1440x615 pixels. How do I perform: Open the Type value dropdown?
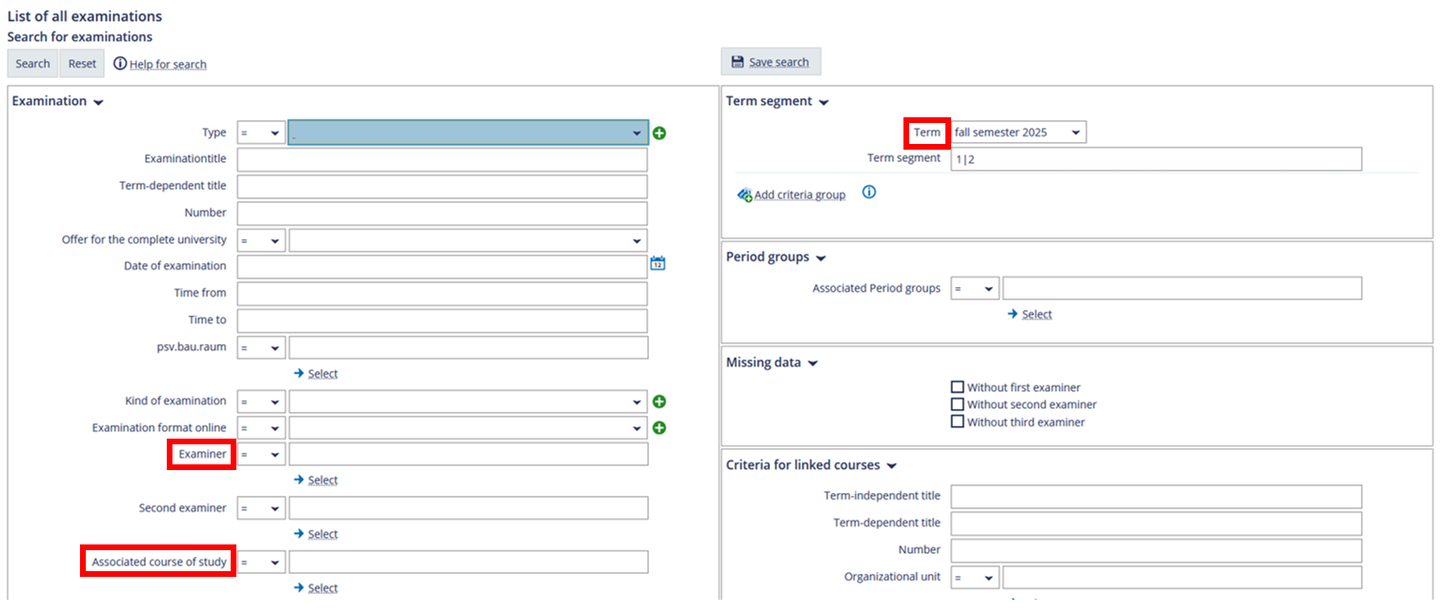(467, 133)
